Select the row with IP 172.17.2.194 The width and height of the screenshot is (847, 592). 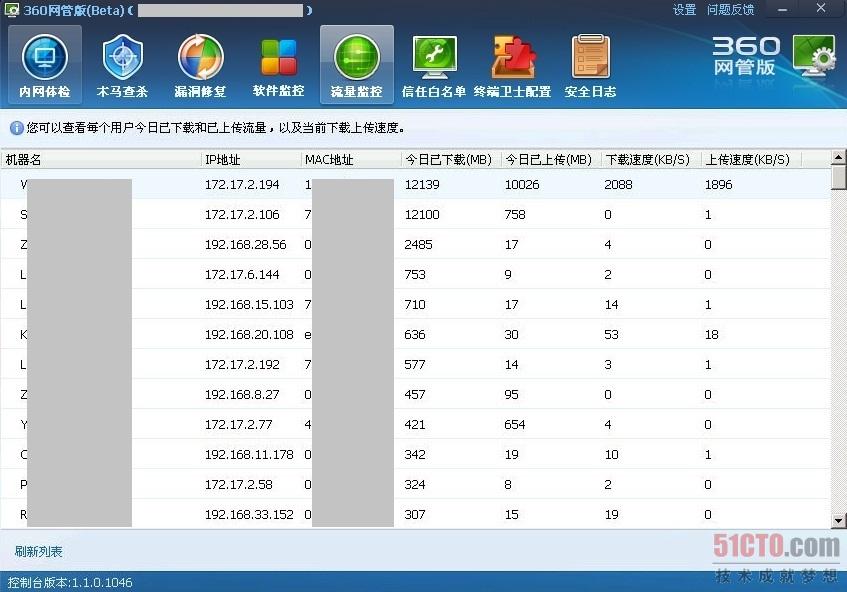[415, 185]
